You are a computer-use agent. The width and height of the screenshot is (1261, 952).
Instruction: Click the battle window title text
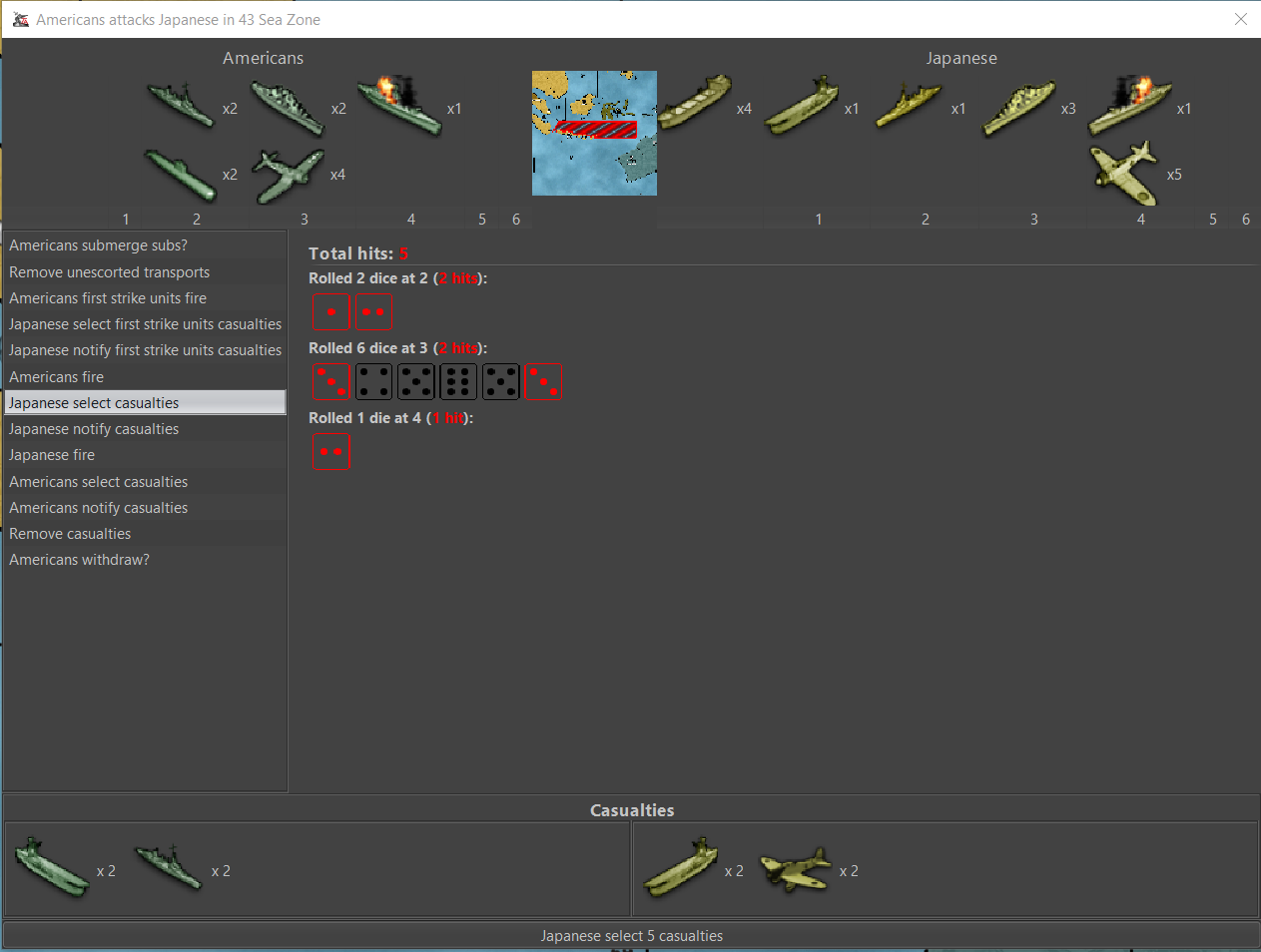coord(178,20)
